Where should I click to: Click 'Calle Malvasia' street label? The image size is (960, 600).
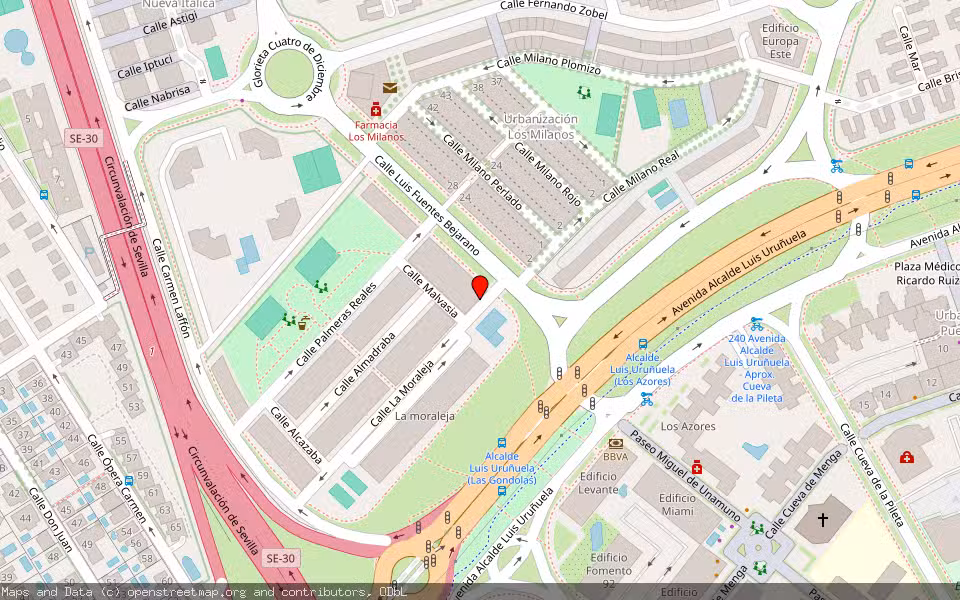(430, 291)
